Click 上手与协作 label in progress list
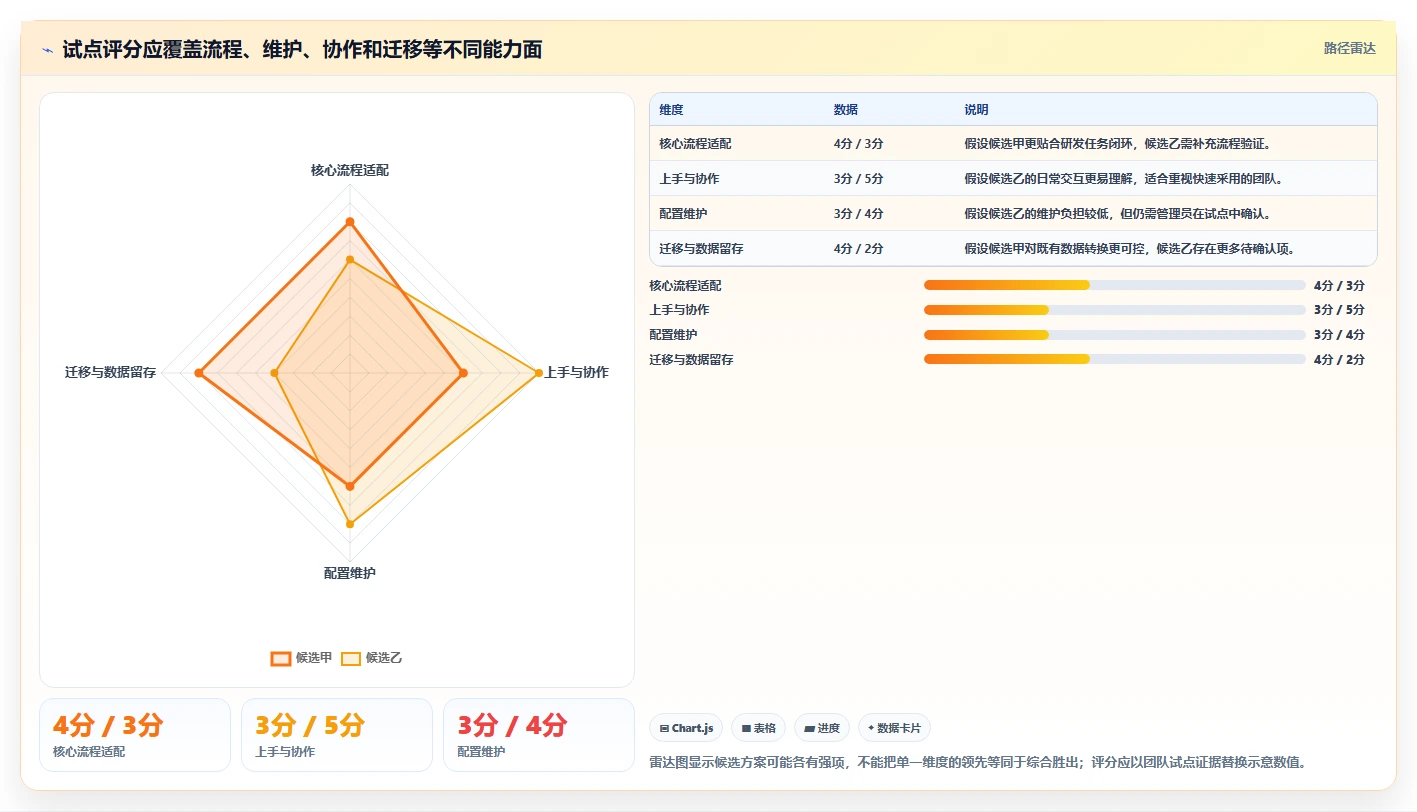This screenshot has width=1417, height=812. pyautogui.click(x=679, y=310)
